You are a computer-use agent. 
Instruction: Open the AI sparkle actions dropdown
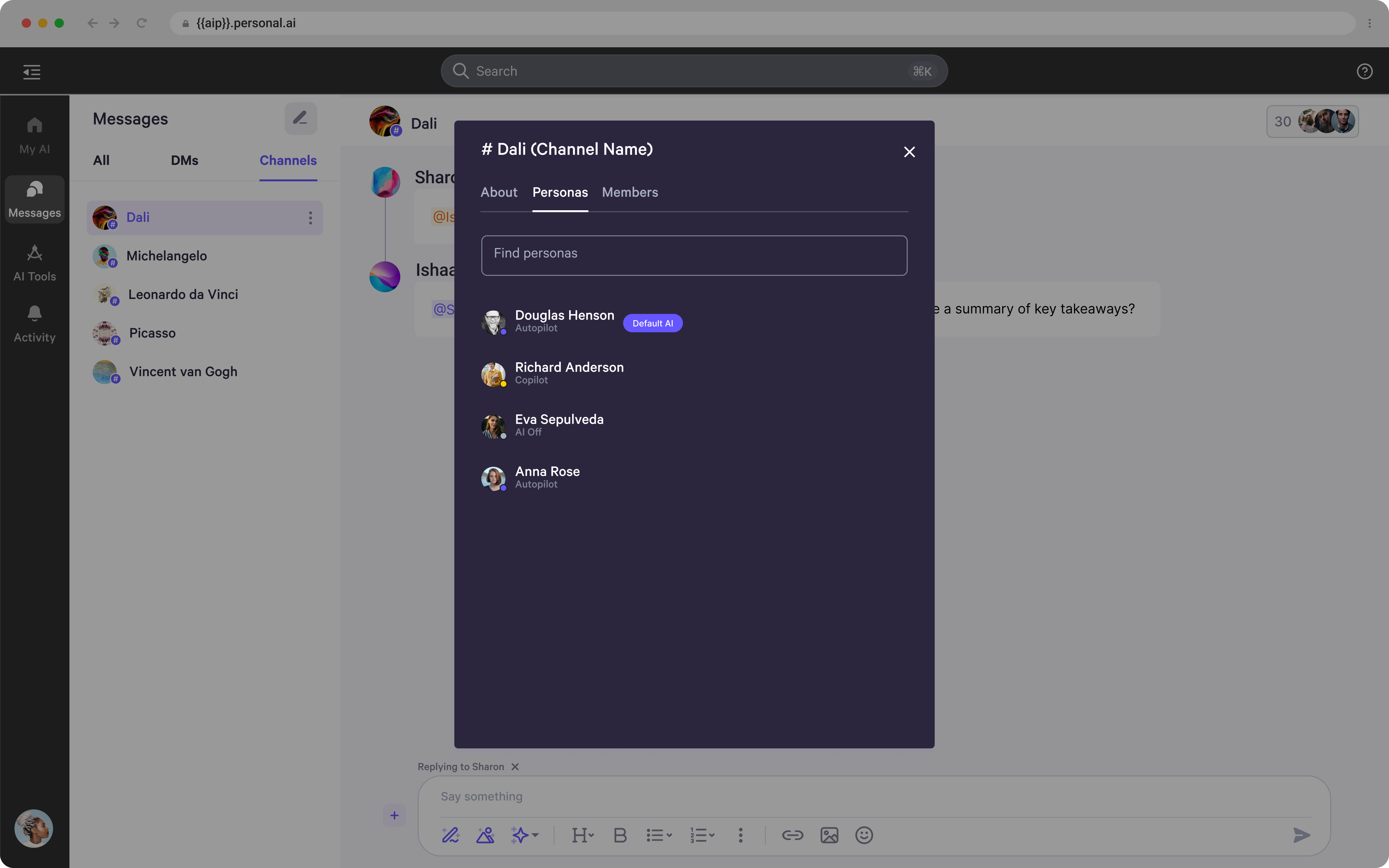524,835
